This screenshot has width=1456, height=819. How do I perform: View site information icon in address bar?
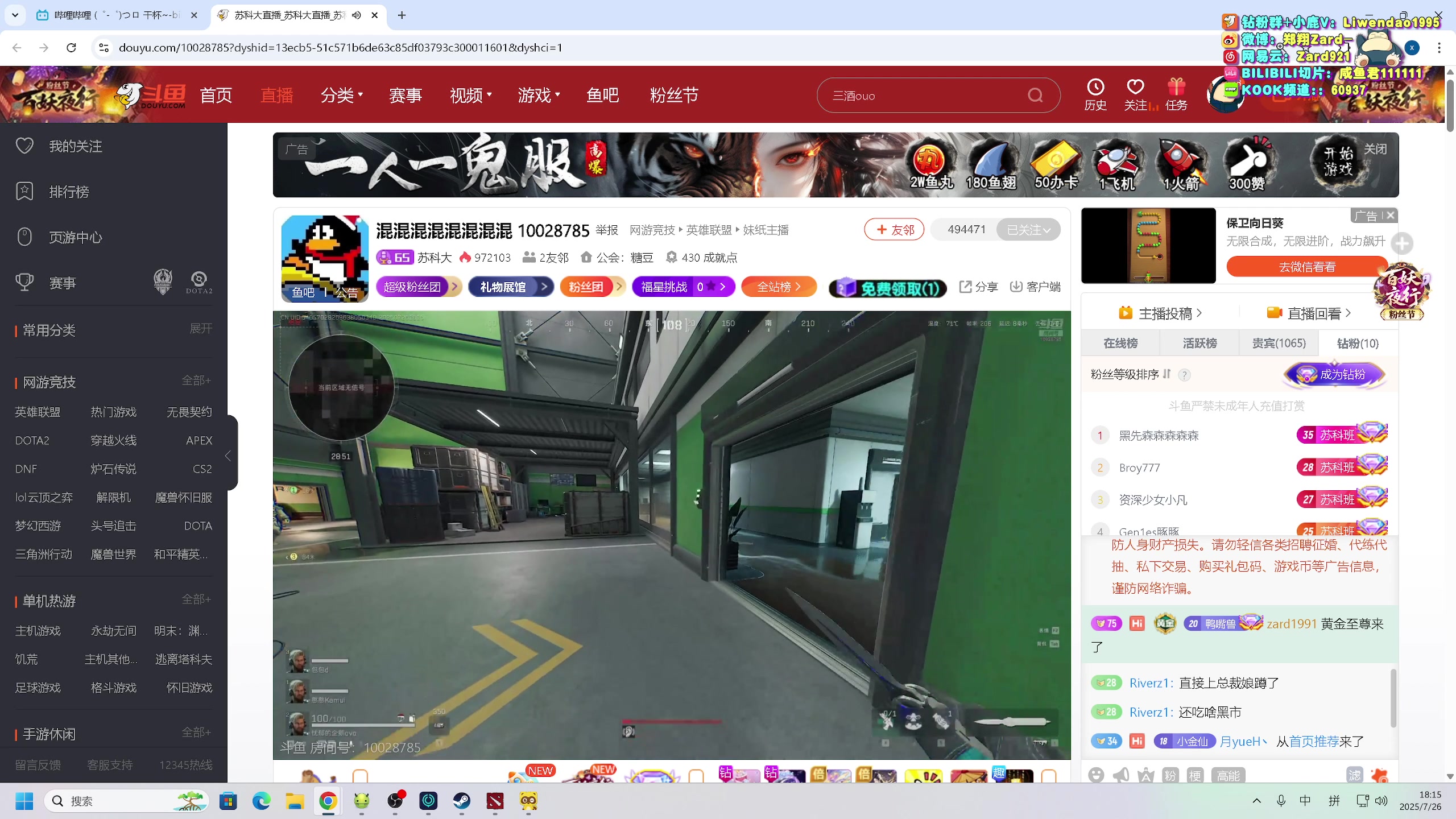click(x=104, y=48)
